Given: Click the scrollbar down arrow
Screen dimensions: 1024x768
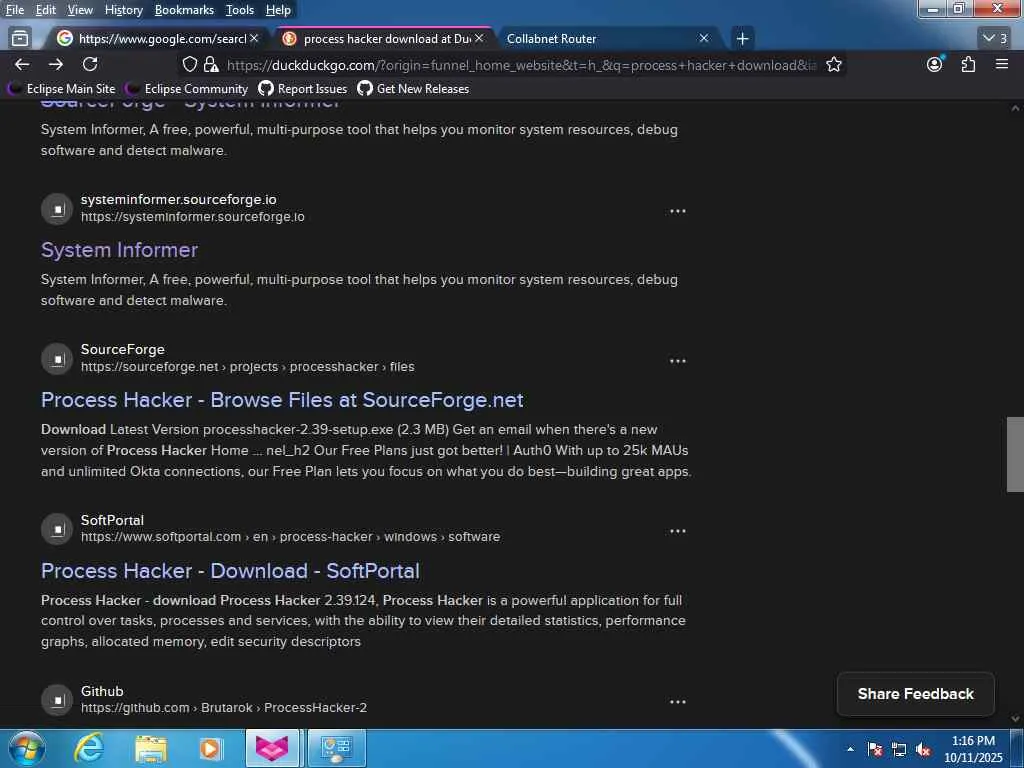Looking at the screenshot, I should [1015, 718].
